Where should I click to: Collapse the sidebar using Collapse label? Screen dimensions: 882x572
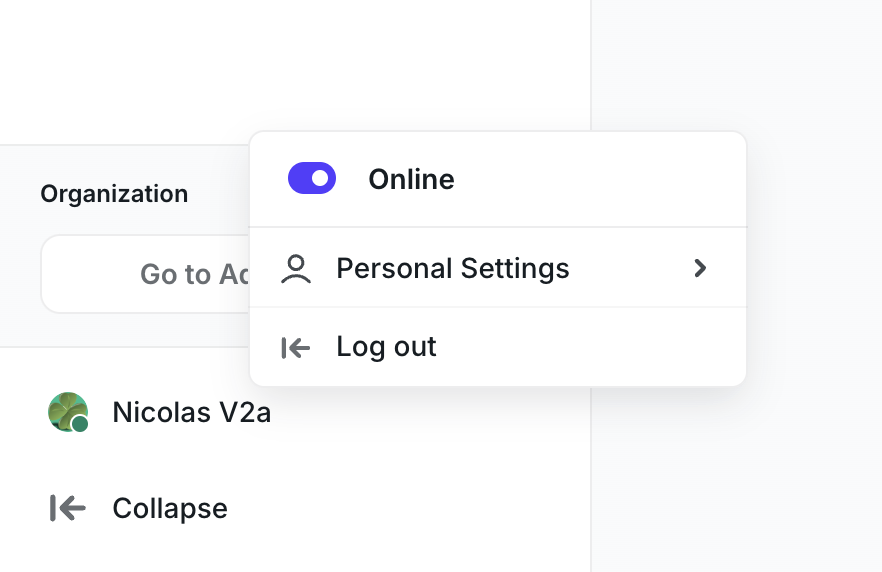click(x=170, y=508)
